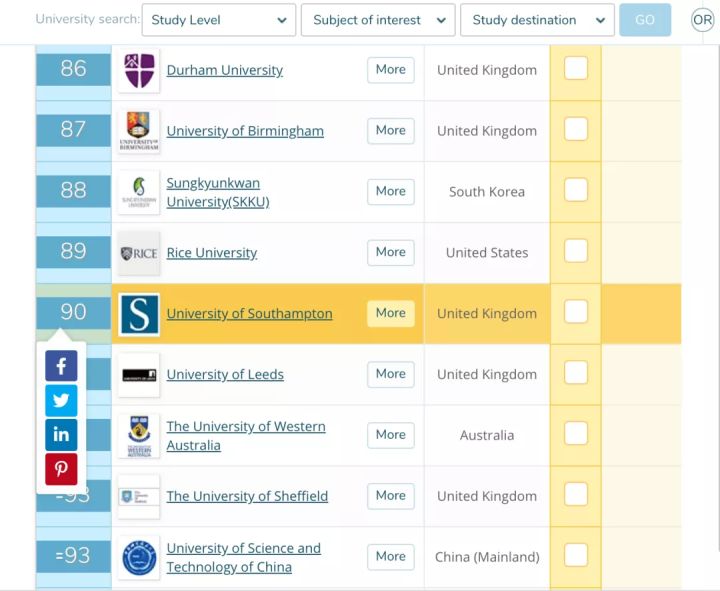
Task: Click the OR circle badge
Action: pos(703,20)
